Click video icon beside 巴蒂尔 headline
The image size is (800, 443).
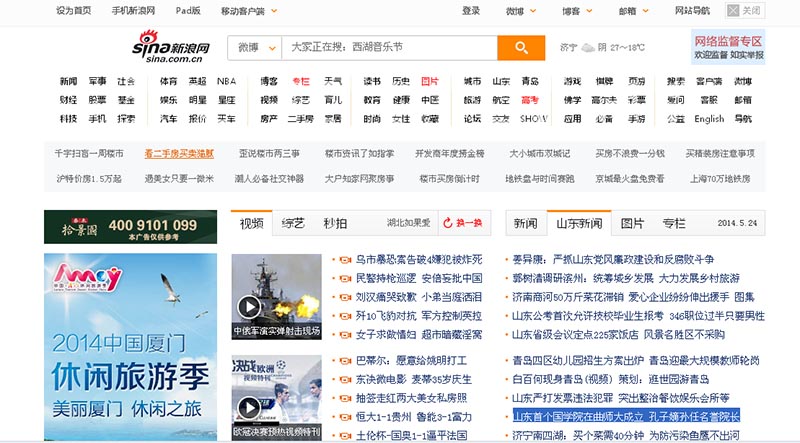point(345,361)
